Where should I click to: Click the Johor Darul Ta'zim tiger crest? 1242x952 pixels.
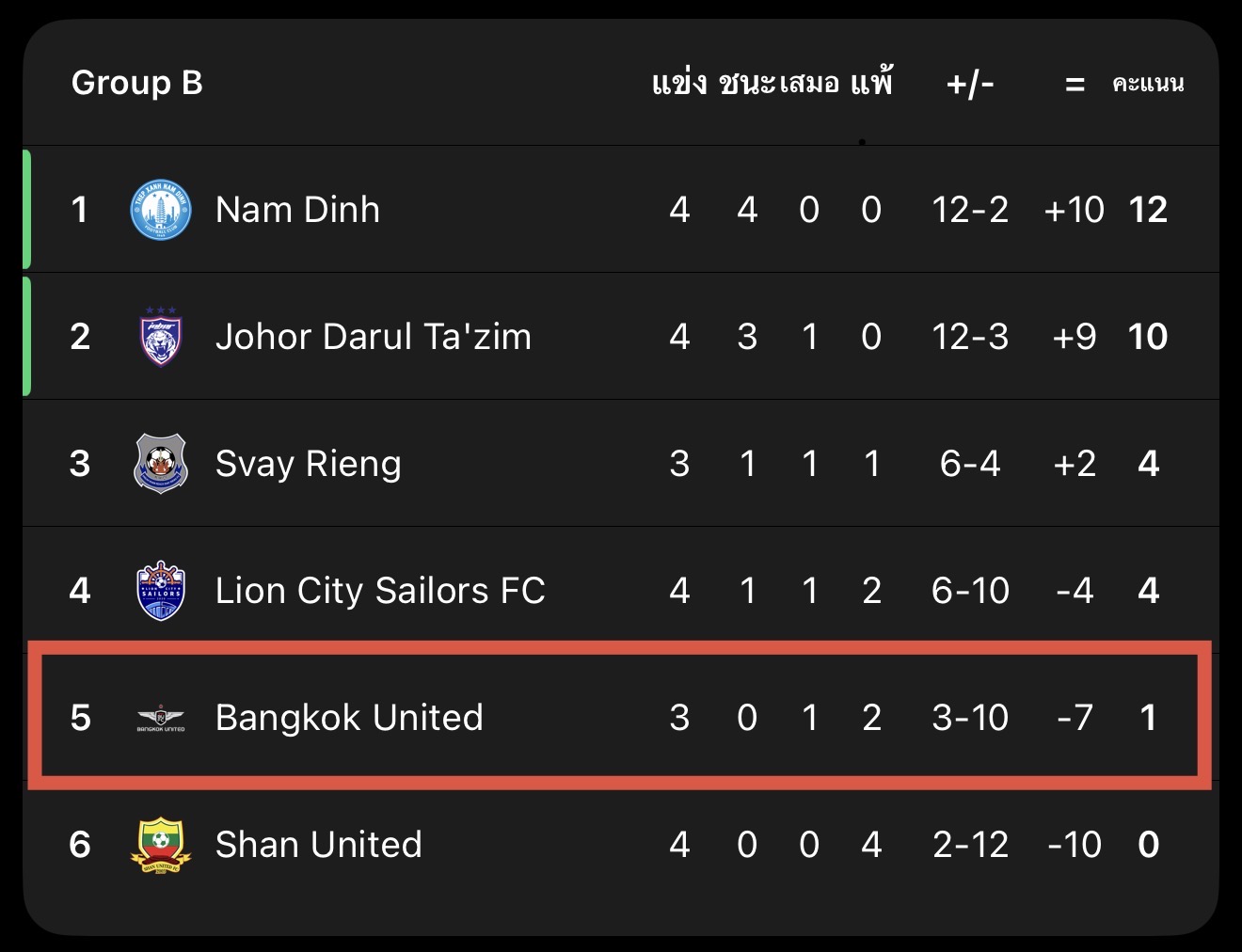pos(161,337)
